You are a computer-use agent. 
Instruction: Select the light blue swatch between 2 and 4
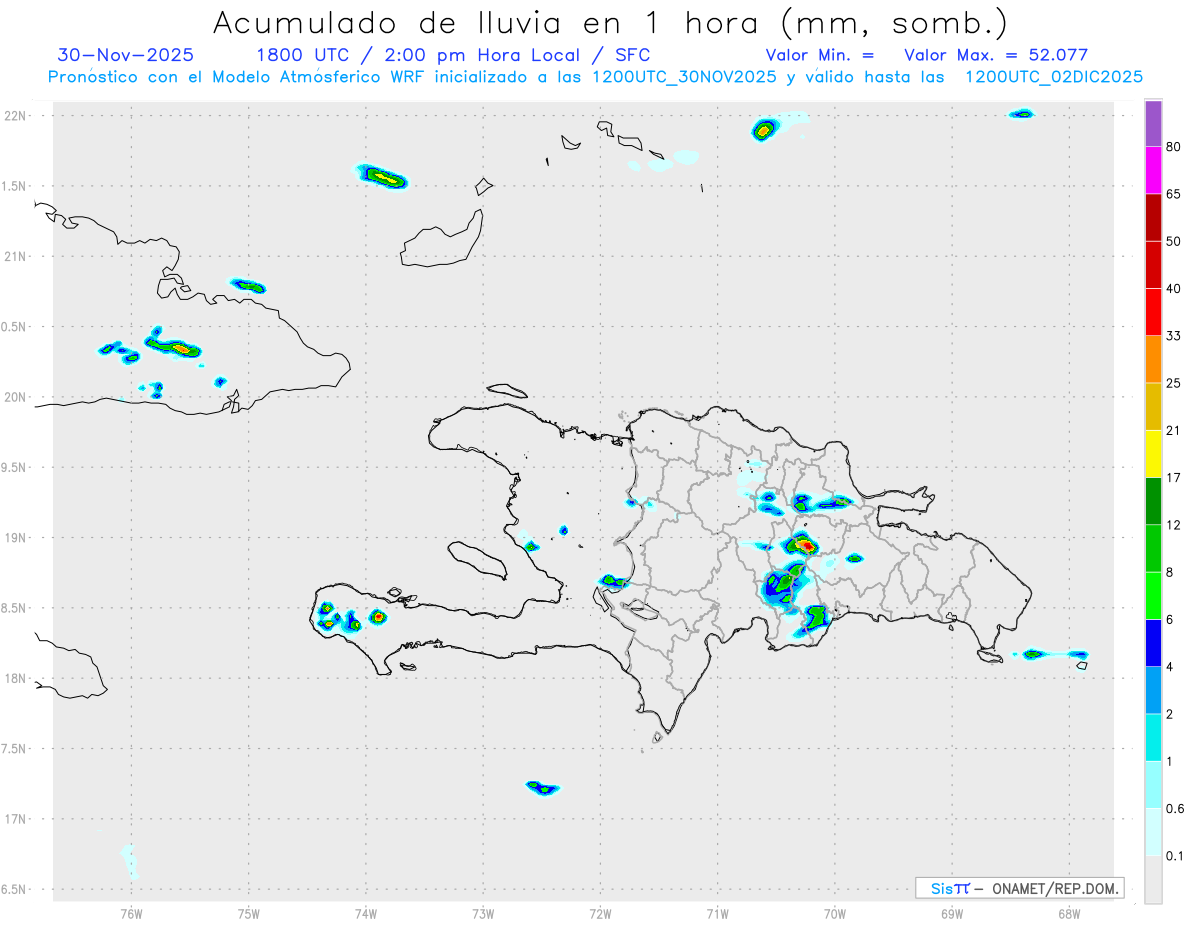(x=1153, y=689)
